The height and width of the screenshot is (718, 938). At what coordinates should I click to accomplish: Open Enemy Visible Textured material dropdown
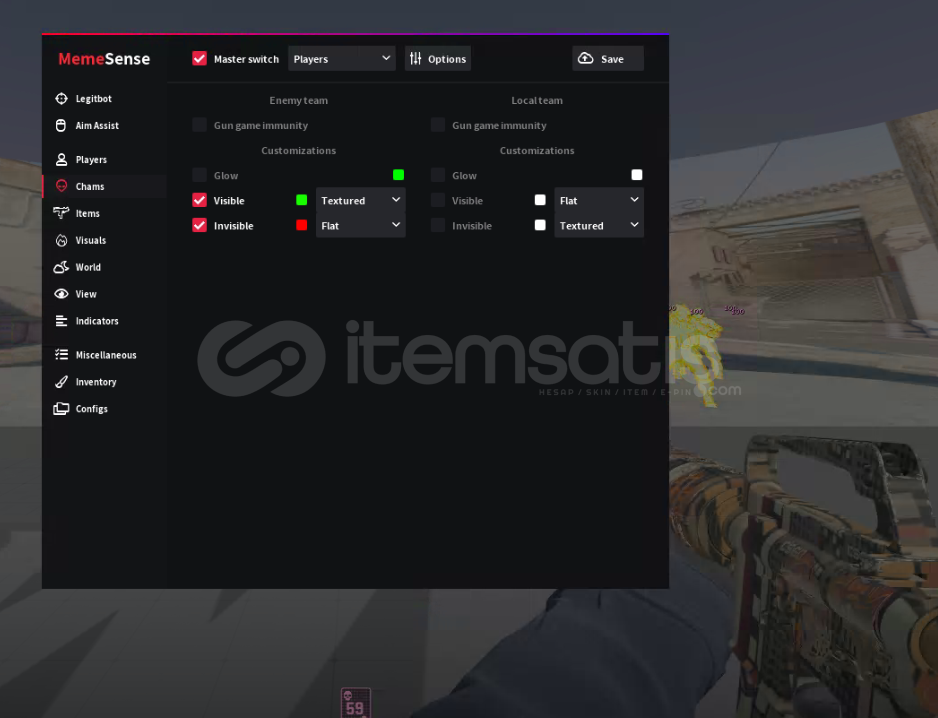tap(360, 200)
